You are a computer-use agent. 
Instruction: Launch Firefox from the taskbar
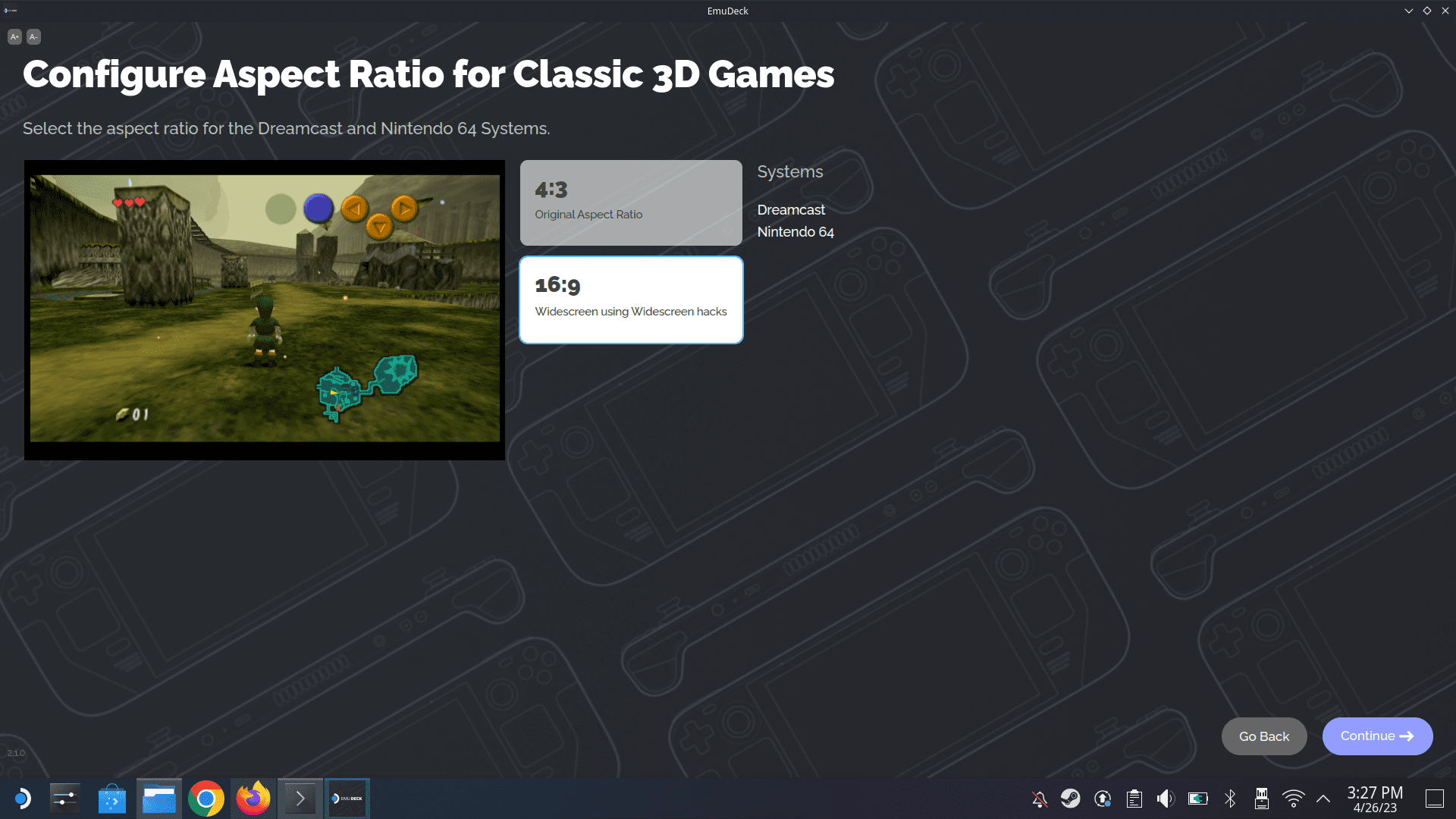tap(253, 799)
